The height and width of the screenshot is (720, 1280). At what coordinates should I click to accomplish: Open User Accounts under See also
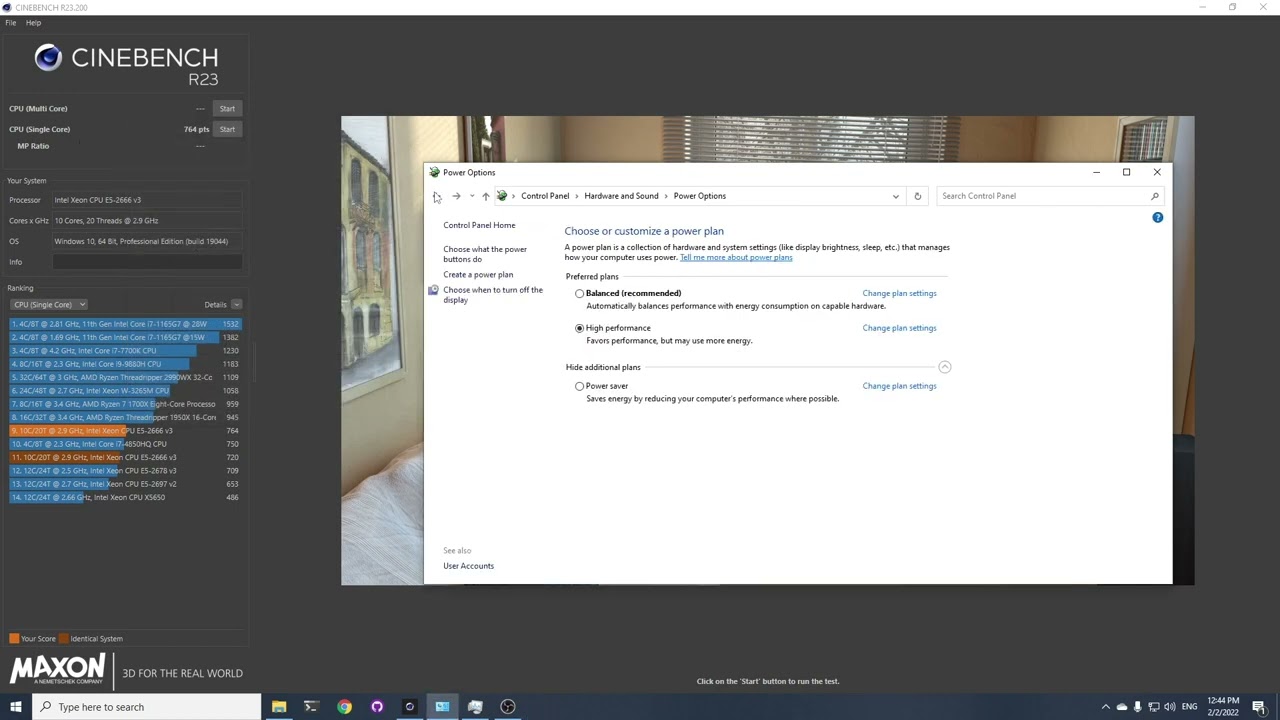(468, 566)
